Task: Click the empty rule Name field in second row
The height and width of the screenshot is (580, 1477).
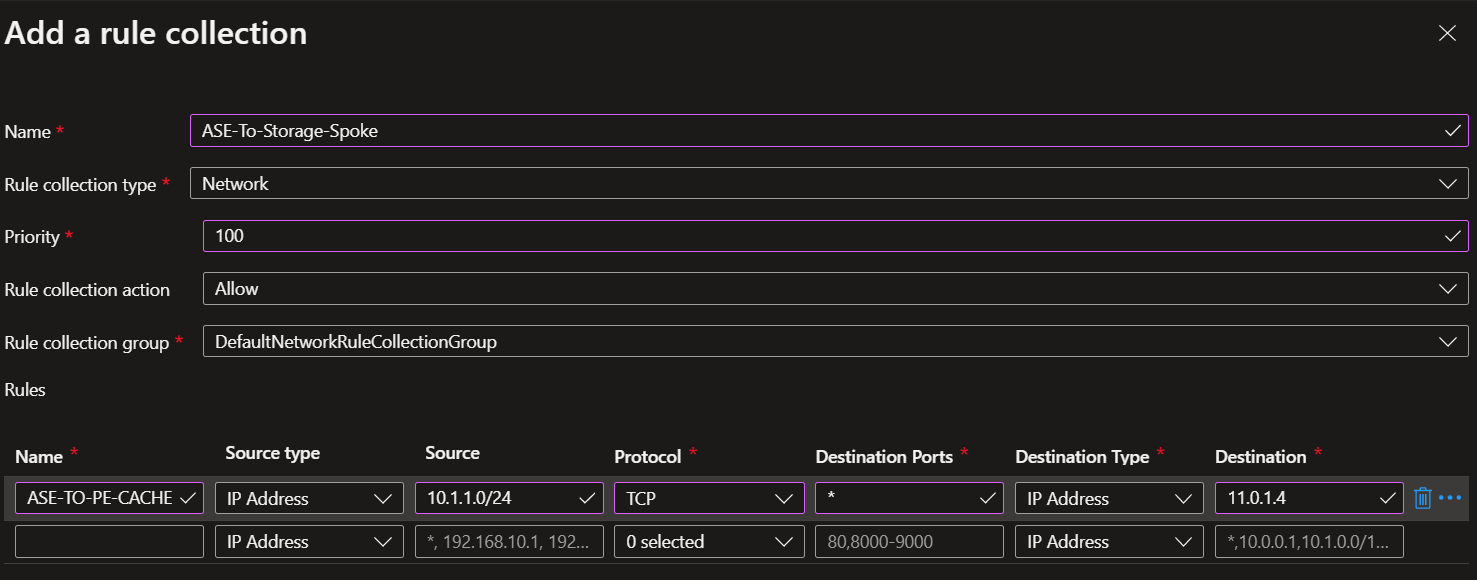Action: 109,542
